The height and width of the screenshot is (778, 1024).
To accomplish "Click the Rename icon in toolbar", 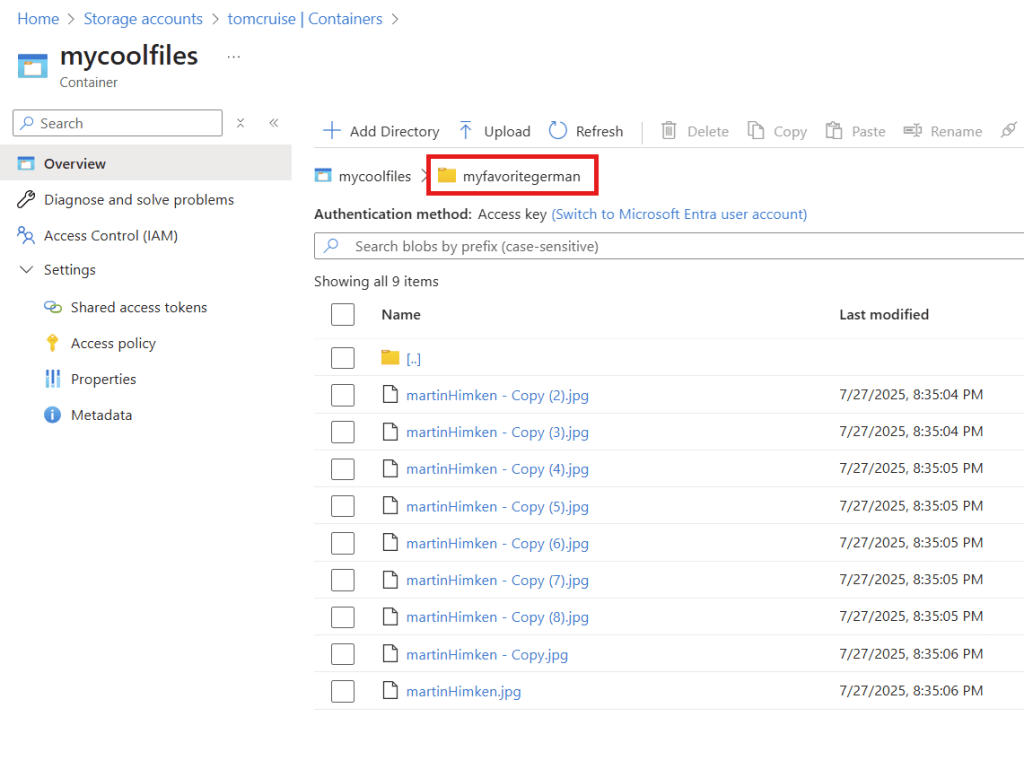I will tap(912, 131).
